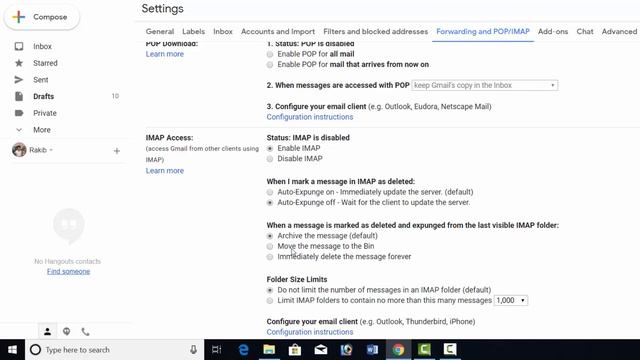This screenshot has width=640, height=360.
Task: Select the Disable IMAP radio button
Action: 270,159
